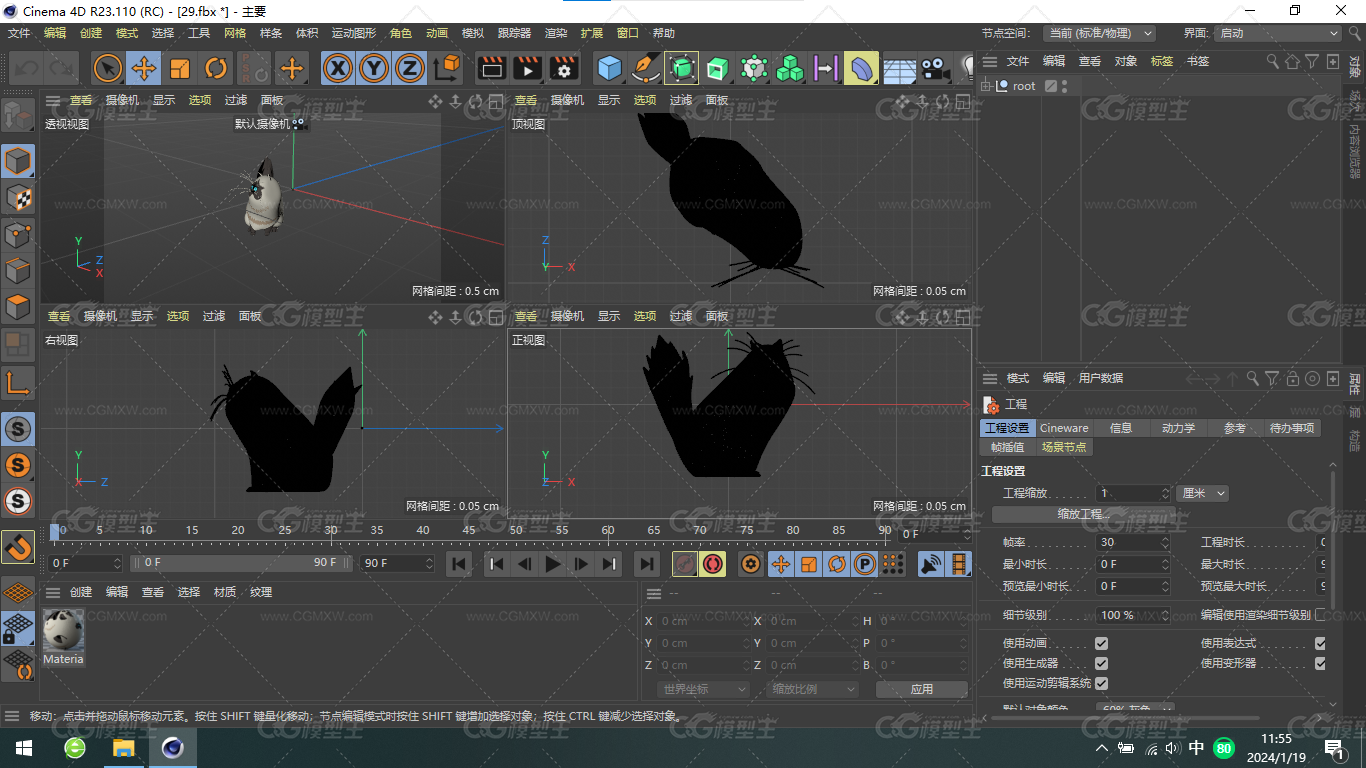Select the live selection arrow tool
This screenshot has height=768, width=1366.
pos(108,68)
